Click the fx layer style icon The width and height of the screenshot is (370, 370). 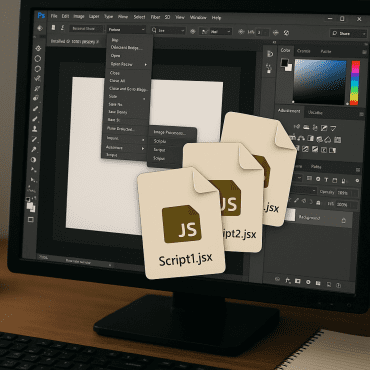click(288, 281)
